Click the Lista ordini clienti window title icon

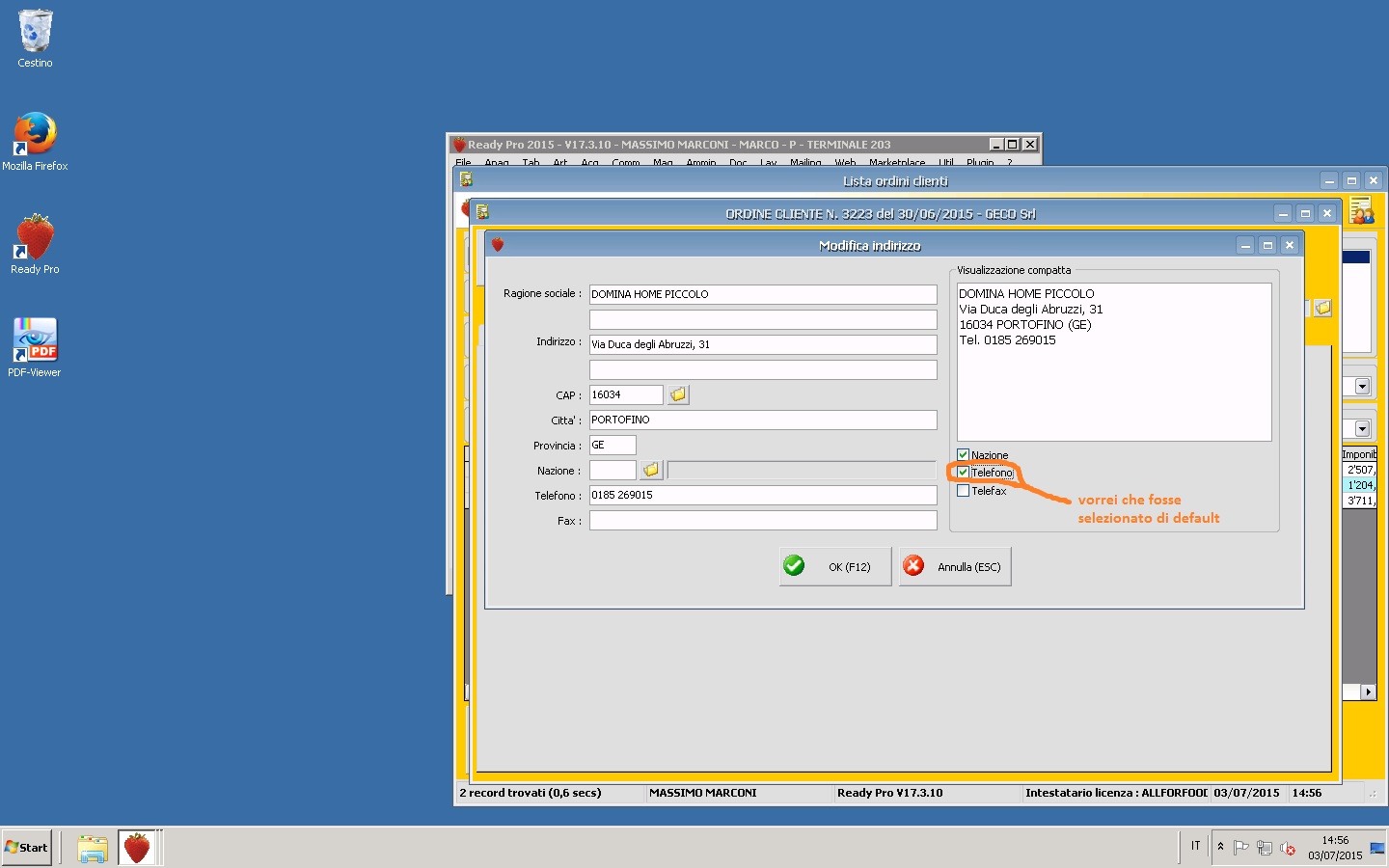(466, 180)
